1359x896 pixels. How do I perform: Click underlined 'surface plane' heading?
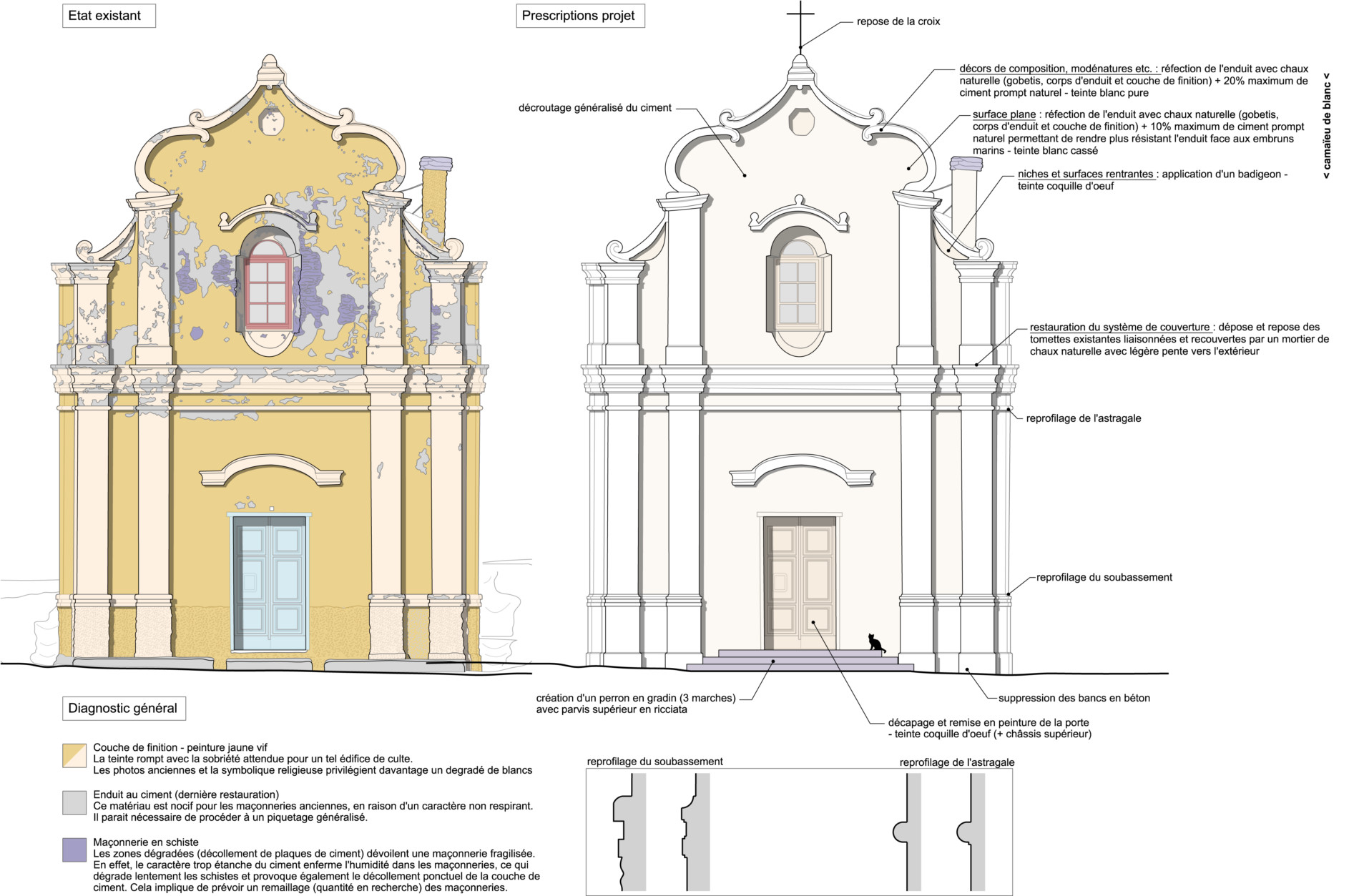pos(1004,114)
